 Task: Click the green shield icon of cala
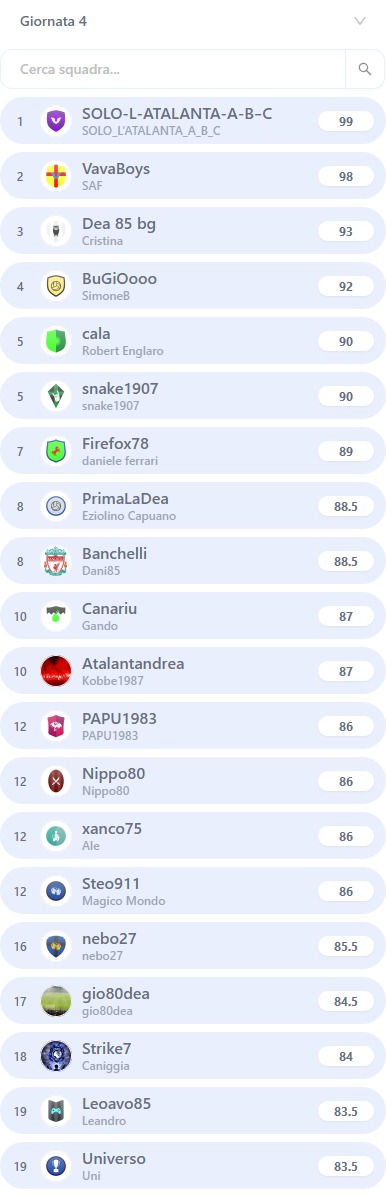[56, 341]
